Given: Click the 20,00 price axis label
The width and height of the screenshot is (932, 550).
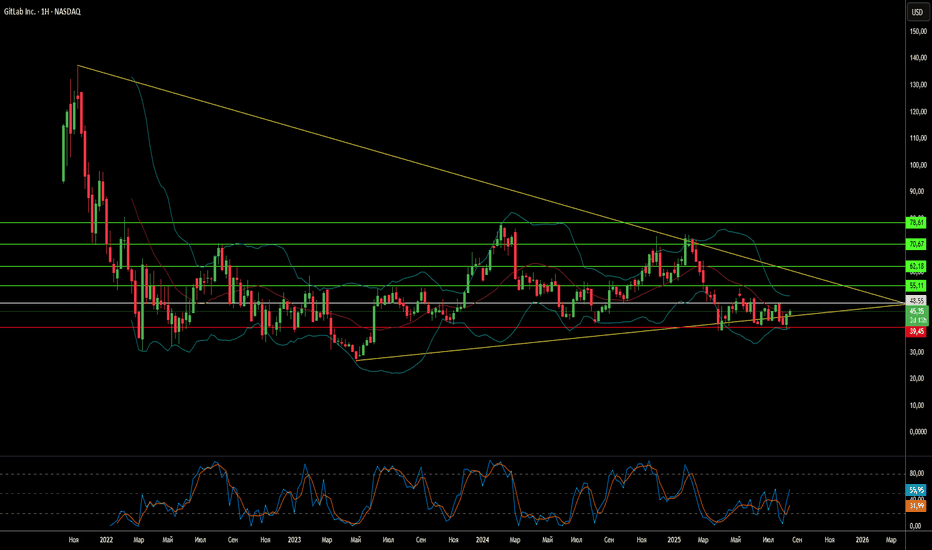Looking at the screenshot, I should [917, 378].
